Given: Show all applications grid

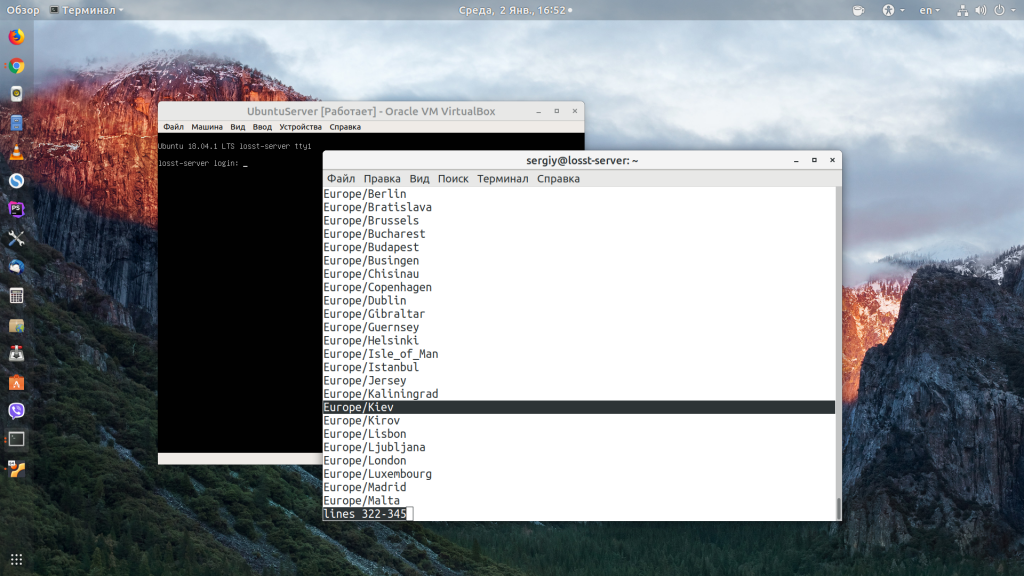Looking at the screenshot, I should [x=16, y=559].
